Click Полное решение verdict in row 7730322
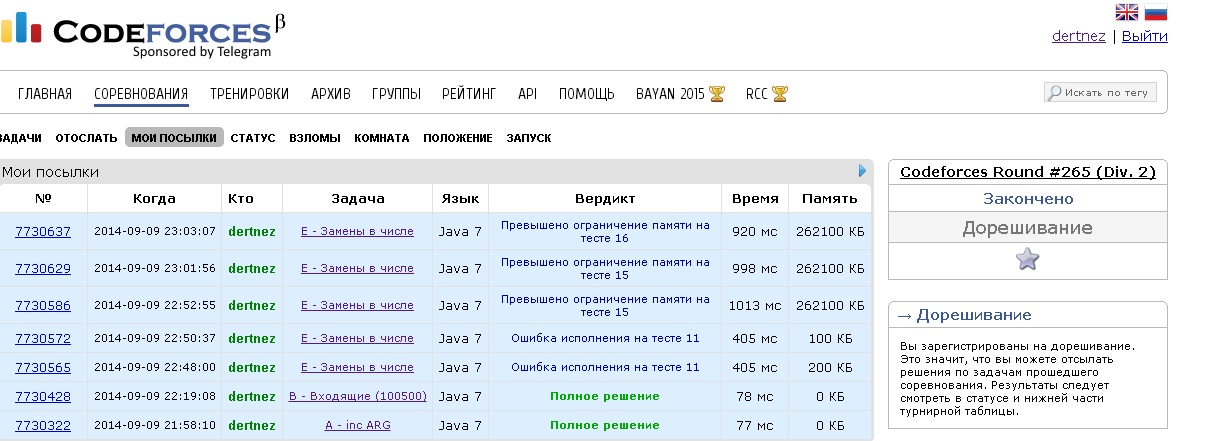The height and width of the screenshot is (441, 1219). (x=605, y=425)
